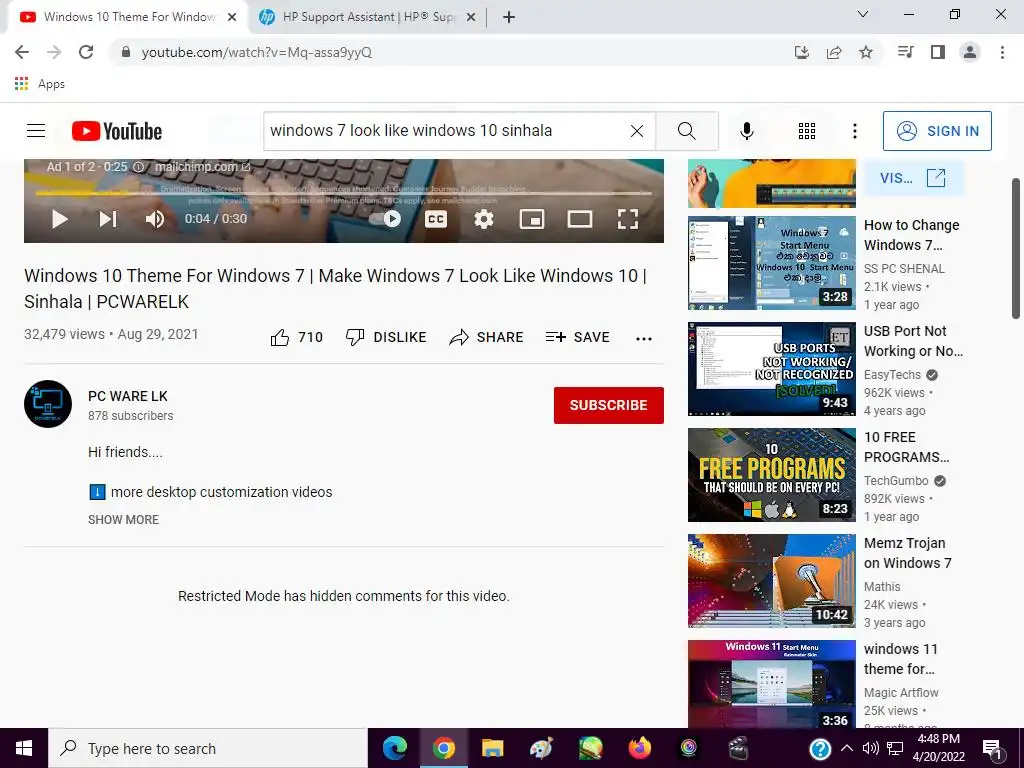
Task: Open Chrome three-dot menu
Action: coord(1002,52)
